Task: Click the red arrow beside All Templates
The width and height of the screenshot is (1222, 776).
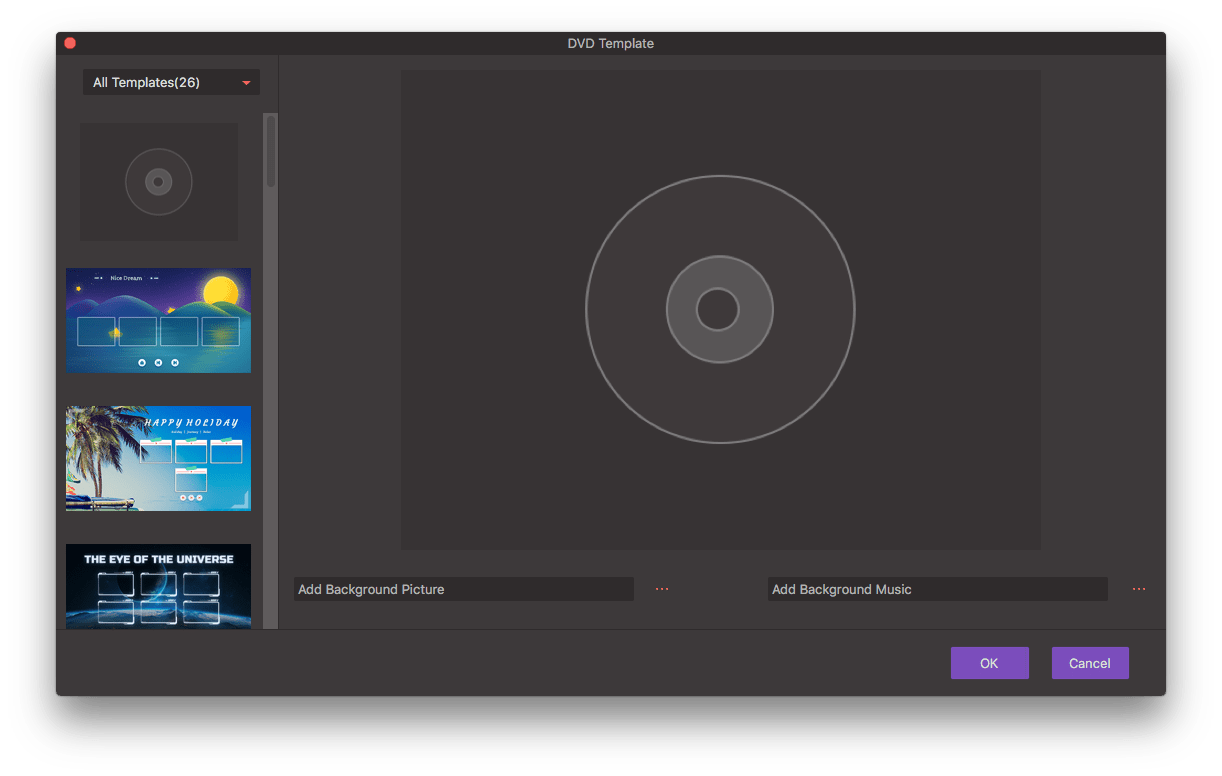Action: [246, 83]
